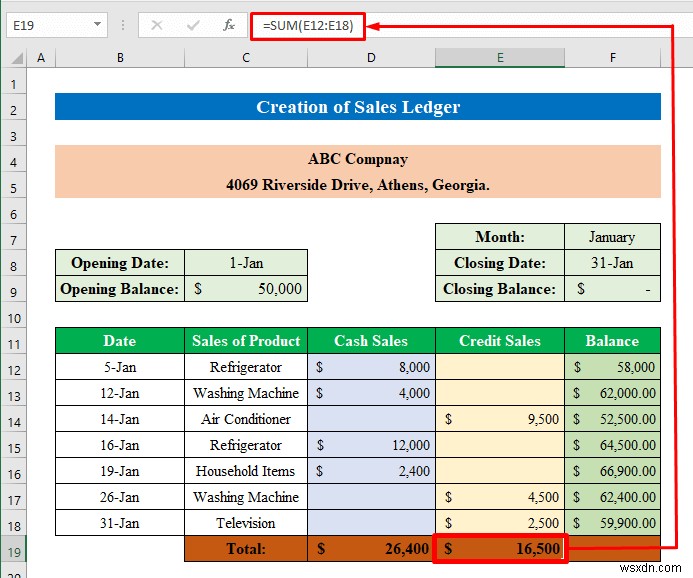Click the Cancel (X) formula bar icon

point(156,25)
